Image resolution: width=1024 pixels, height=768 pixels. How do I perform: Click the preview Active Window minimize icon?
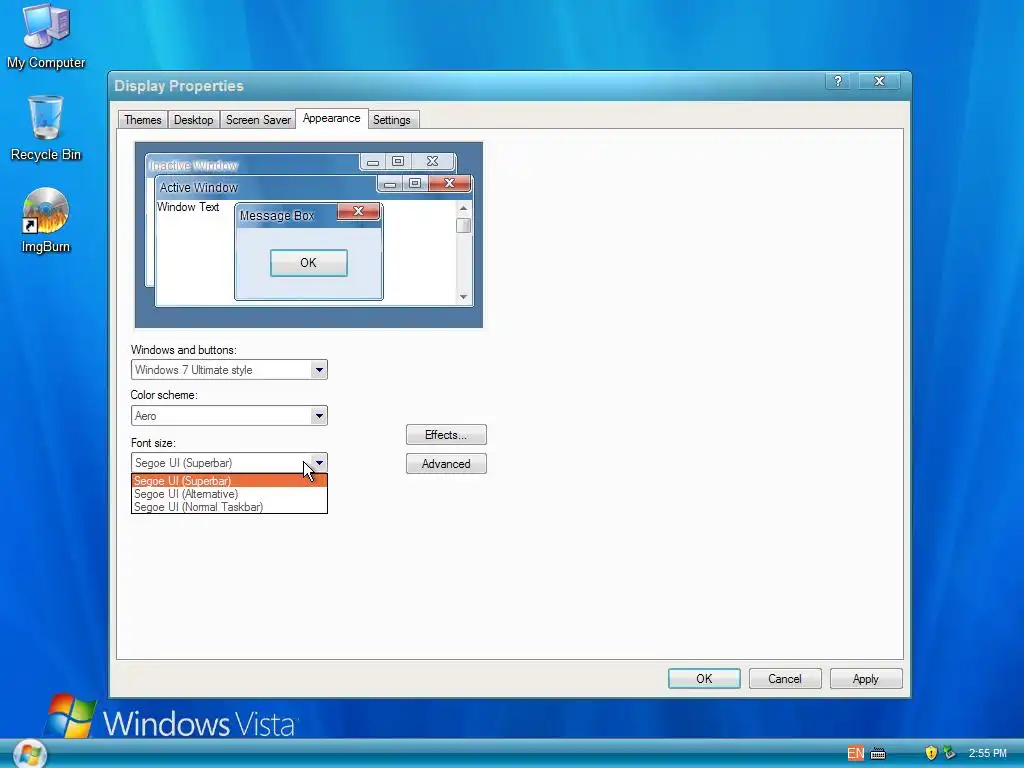tap(390, 184)
